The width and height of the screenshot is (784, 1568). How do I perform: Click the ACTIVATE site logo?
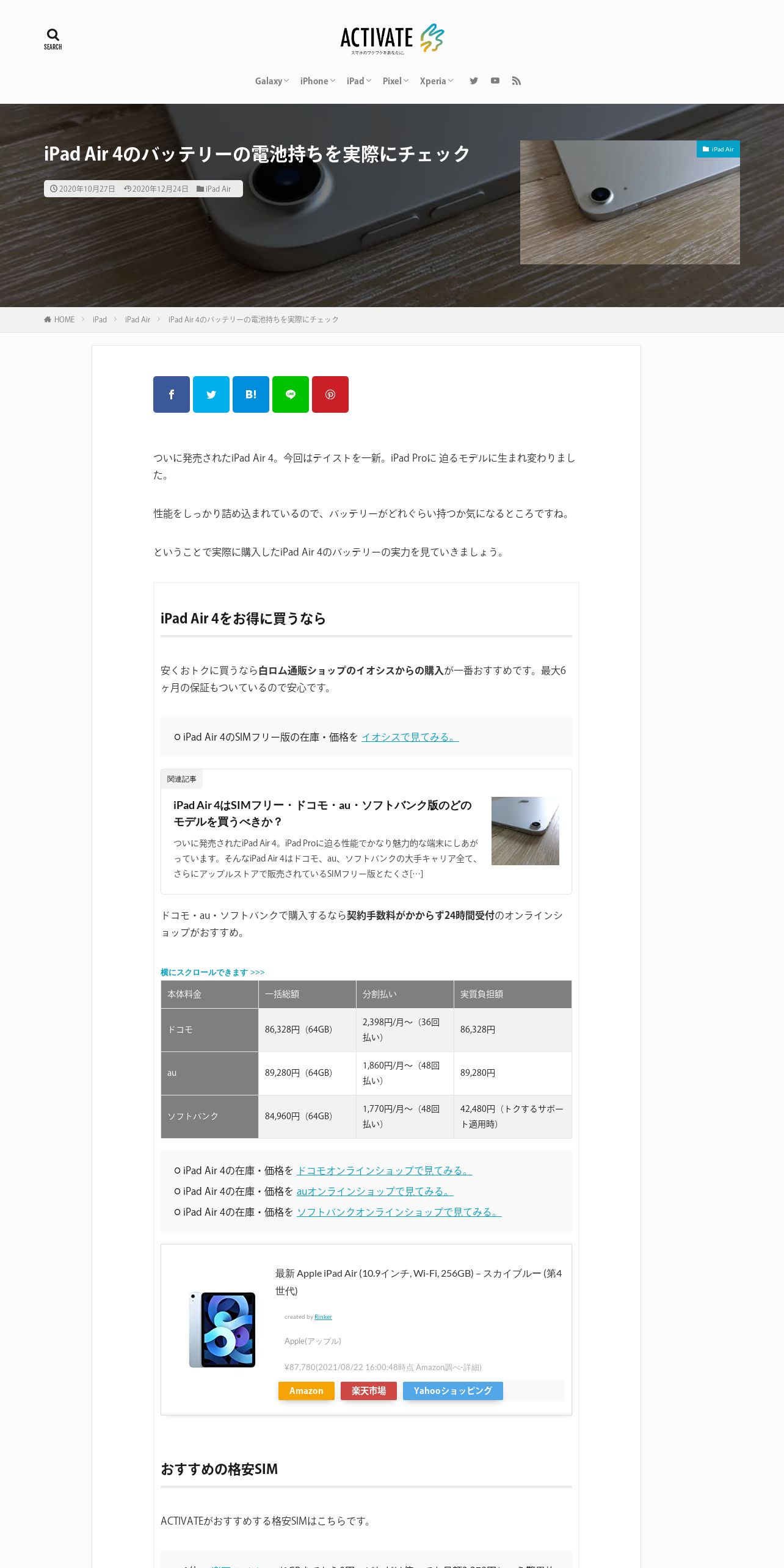coord(392,39)
